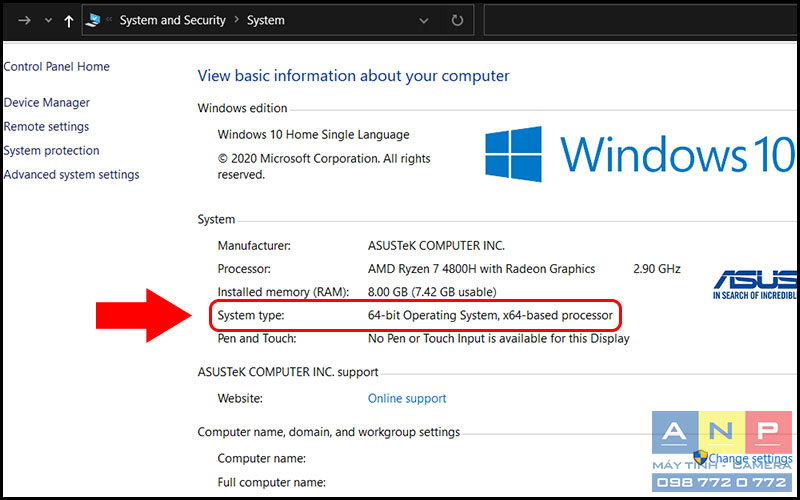This screenshot has width=800, height=500.
Task: Click the Change settings shield icon
Action: click(701, 457)
